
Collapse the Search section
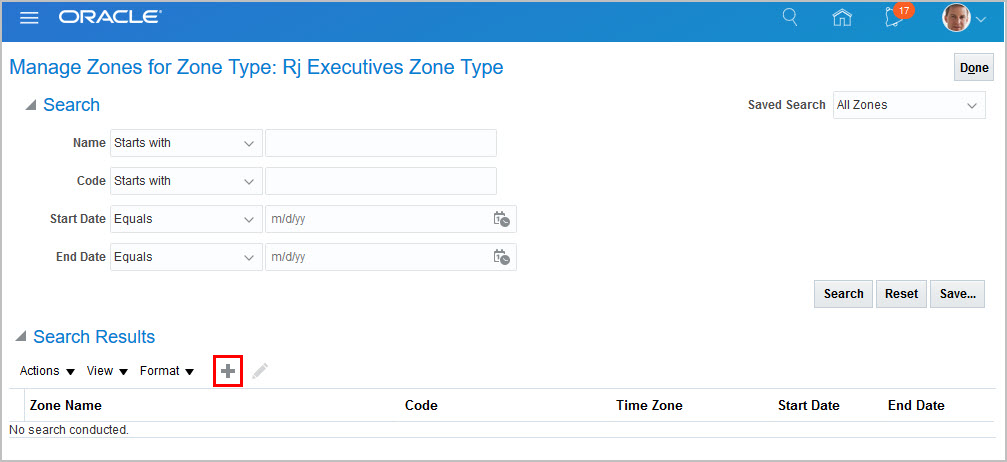(x=30, y=105)
